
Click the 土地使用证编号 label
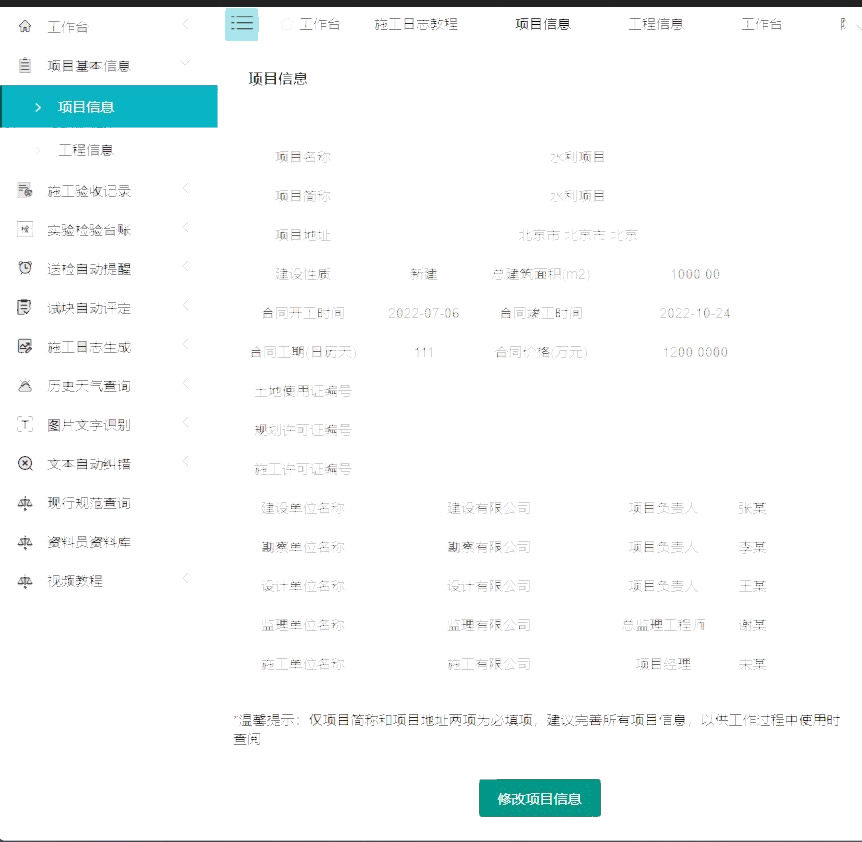[302, 391]
